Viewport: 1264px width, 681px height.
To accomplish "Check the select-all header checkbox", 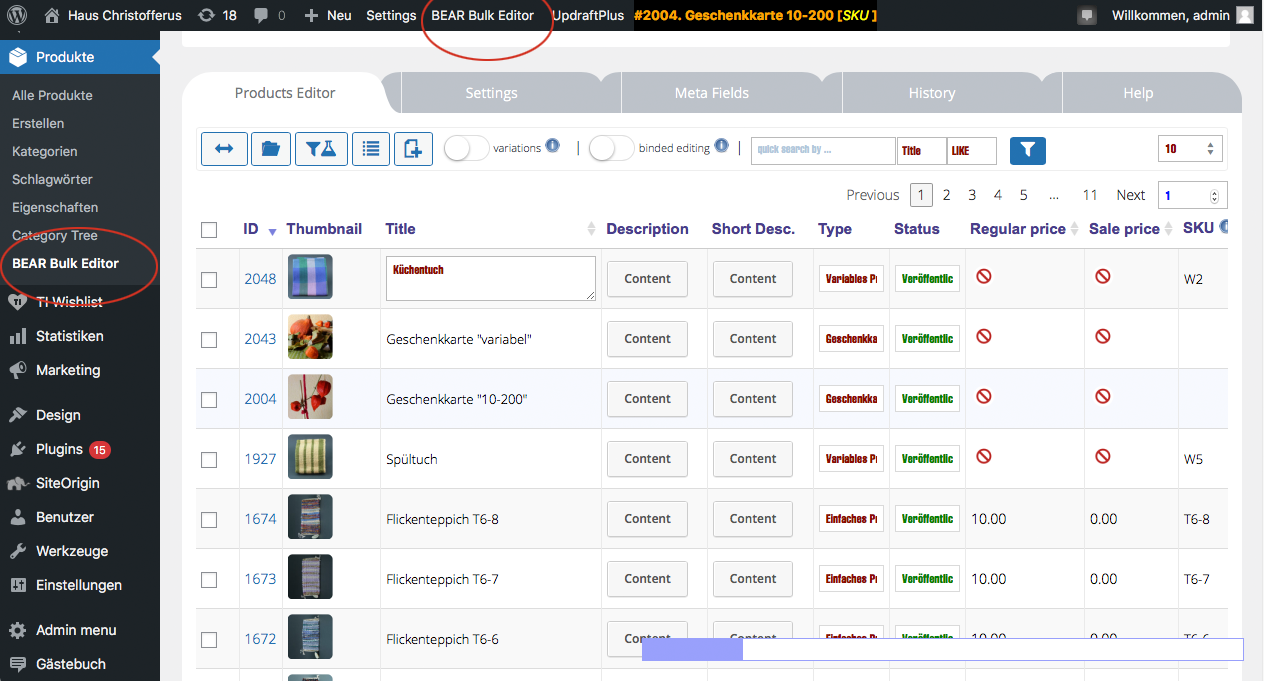I will coord(209,230).
